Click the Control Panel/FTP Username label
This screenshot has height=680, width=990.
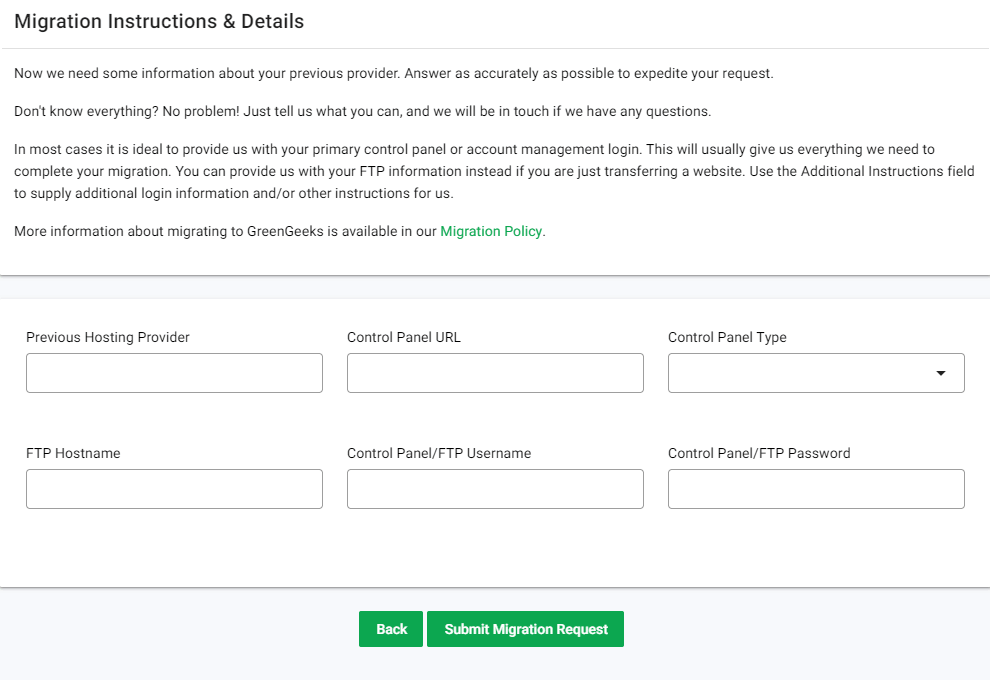438,453
